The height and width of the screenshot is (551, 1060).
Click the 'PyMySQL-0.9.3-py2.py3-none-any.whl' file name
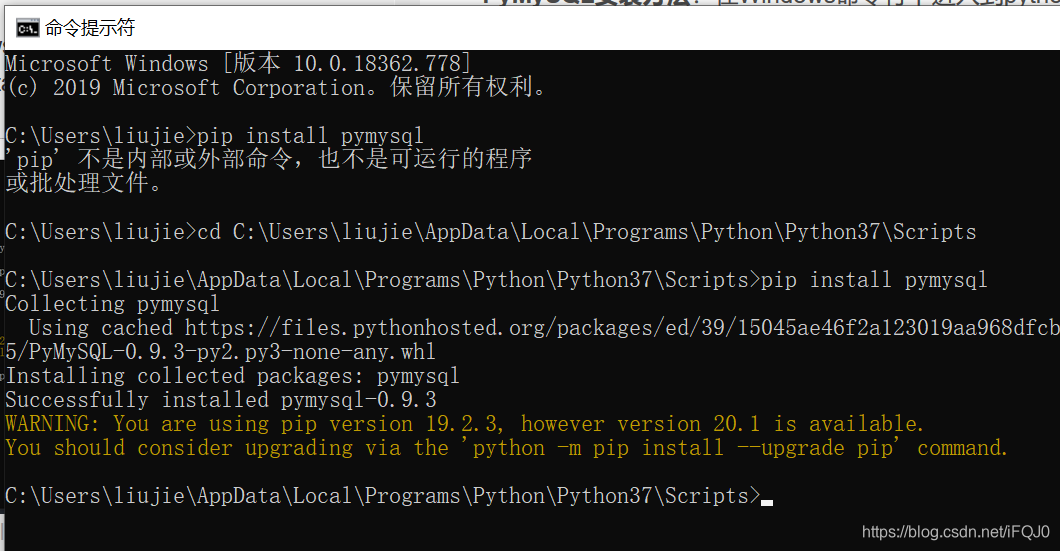click(x=232, y=352)
